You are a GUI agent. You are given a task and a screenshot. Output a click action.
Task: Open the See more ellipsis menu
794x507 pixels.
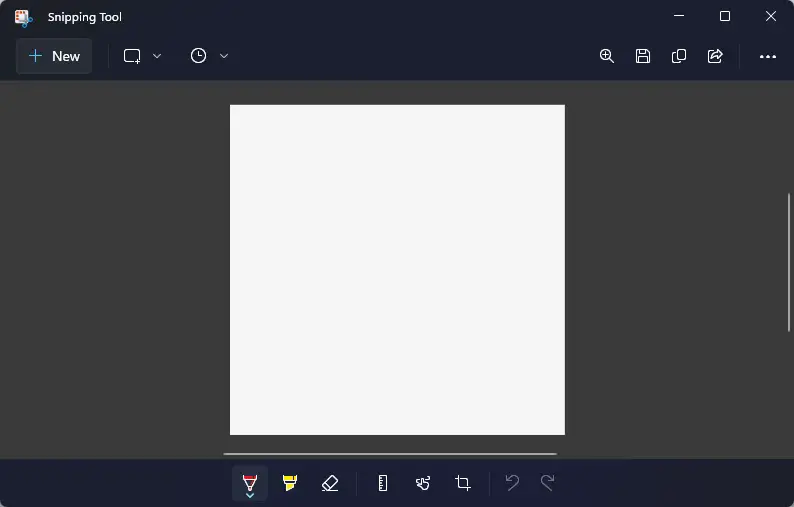(x=768, y=56)
